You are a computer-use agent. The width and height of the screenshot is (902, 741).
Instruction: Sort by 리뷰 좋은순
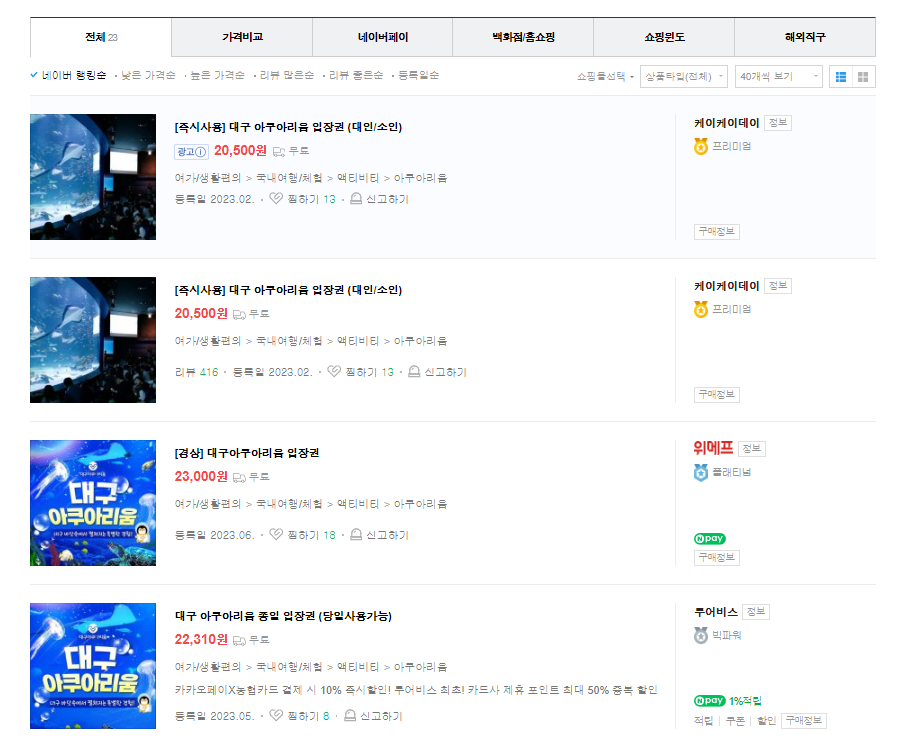click(x=356, y=75)
